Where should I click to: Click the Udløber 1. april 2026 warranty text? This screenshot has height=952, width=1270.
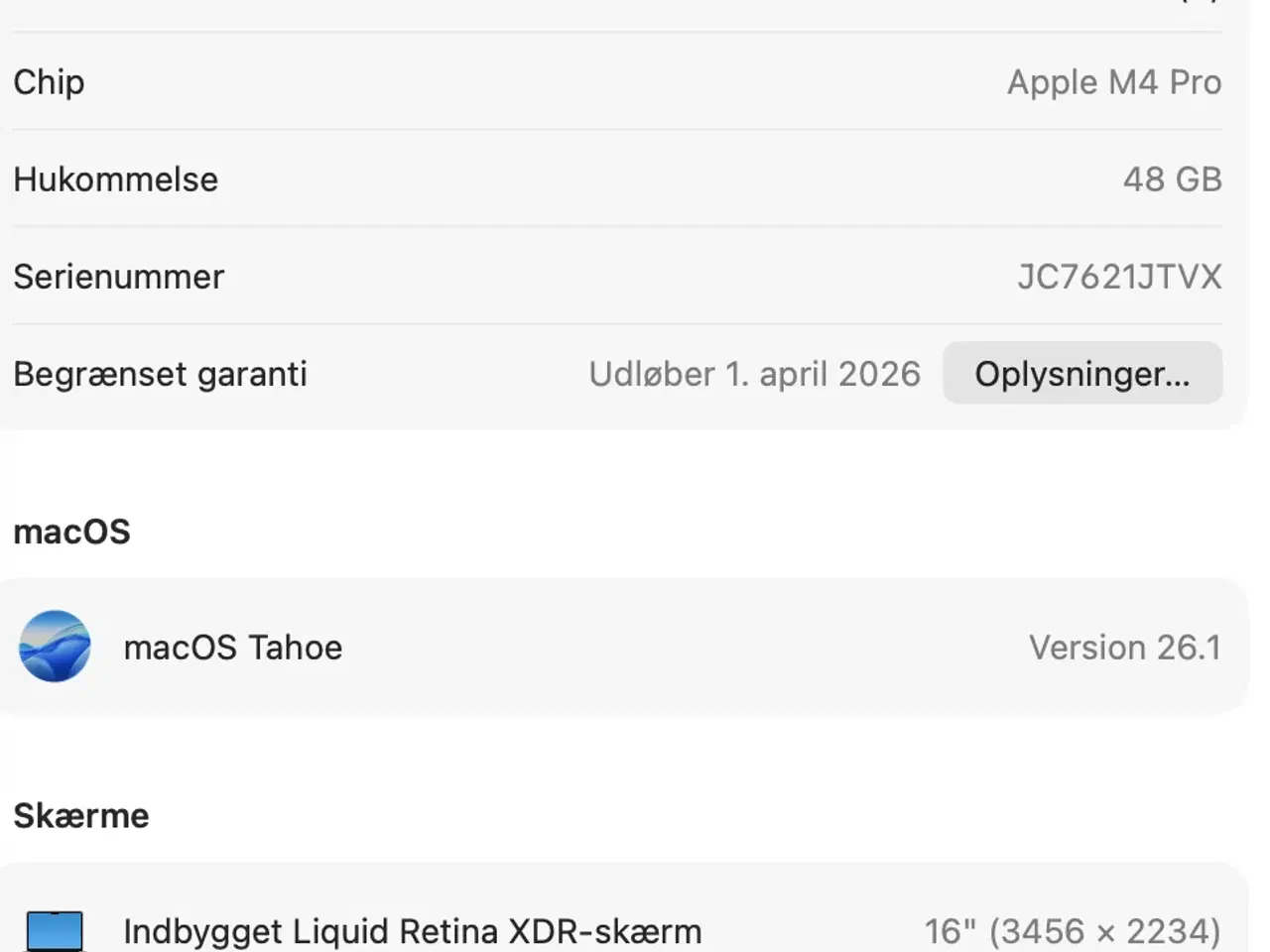click(x=754, y=374)
